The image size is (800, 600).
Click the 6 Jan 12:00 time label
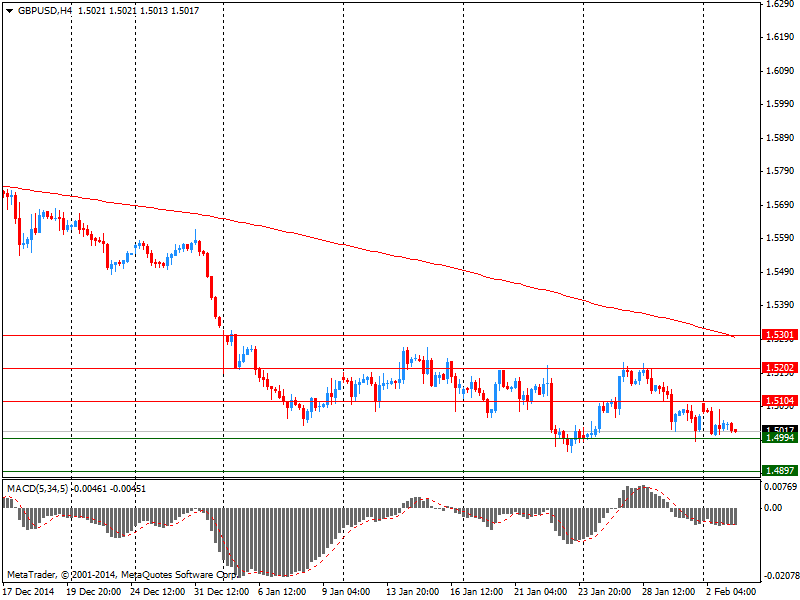(283, 592)
